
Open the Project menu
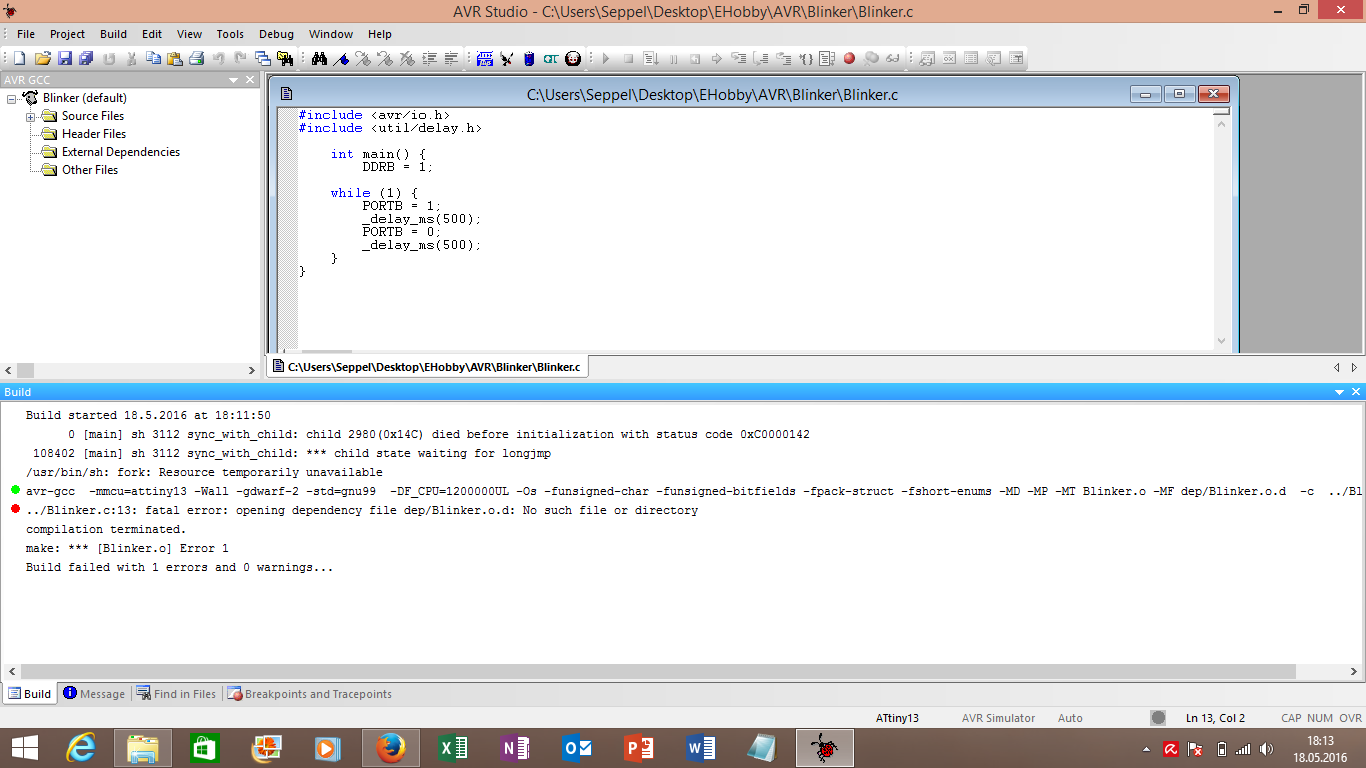(x=68, y=34)
